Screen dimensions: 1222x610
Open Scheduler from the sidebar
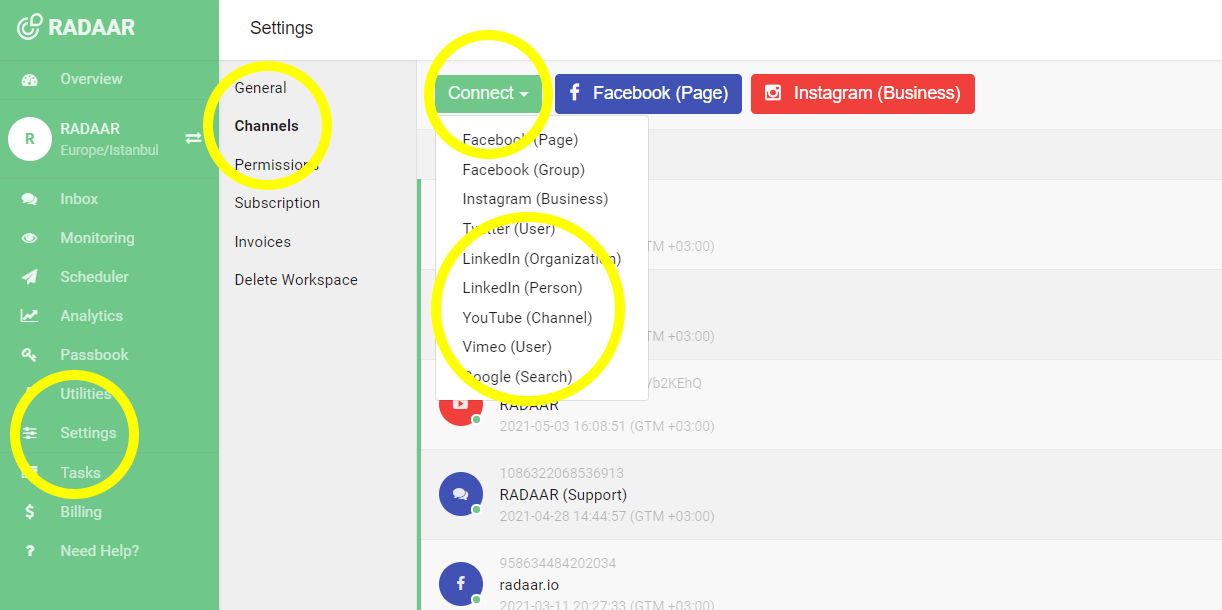tap(94, 277)
